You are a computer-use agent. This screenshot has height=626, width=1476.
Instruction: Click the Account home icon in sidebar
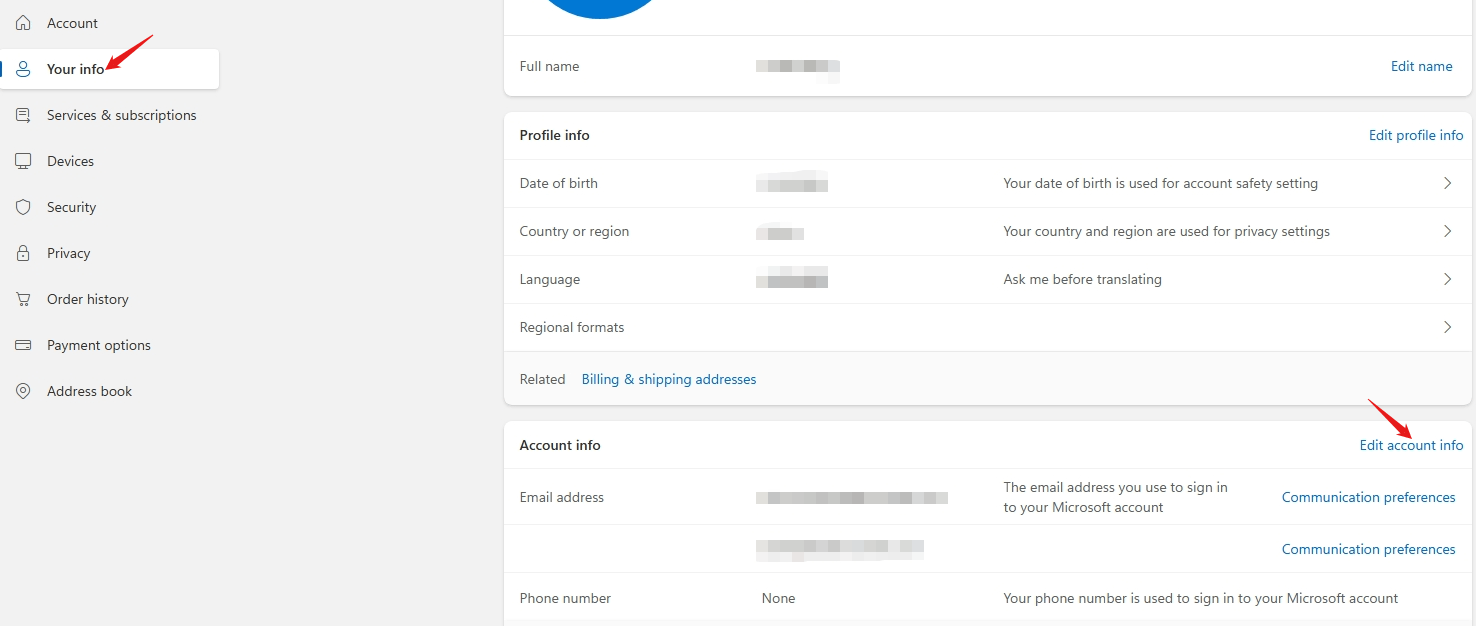click(x=23, y=23)
